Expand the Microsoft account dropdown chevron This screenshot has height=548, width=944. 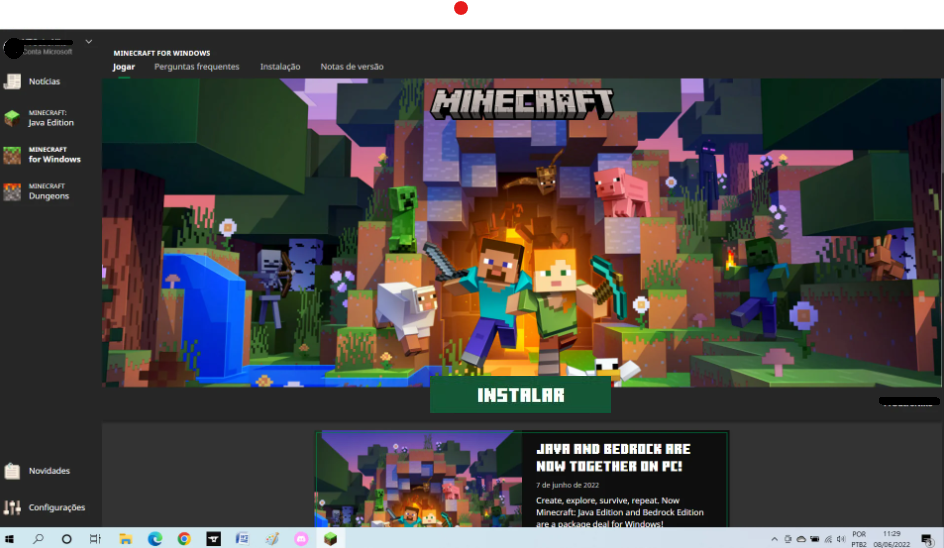point(88,42)
